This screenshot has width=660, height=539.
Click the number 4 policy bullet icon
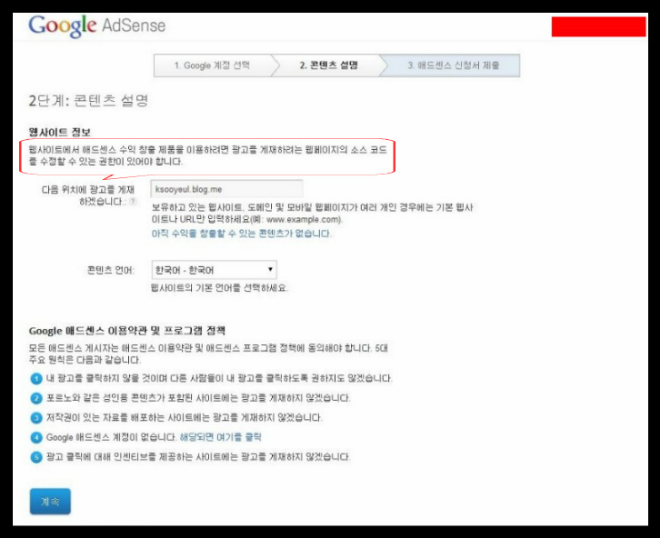tap(36, 438)
